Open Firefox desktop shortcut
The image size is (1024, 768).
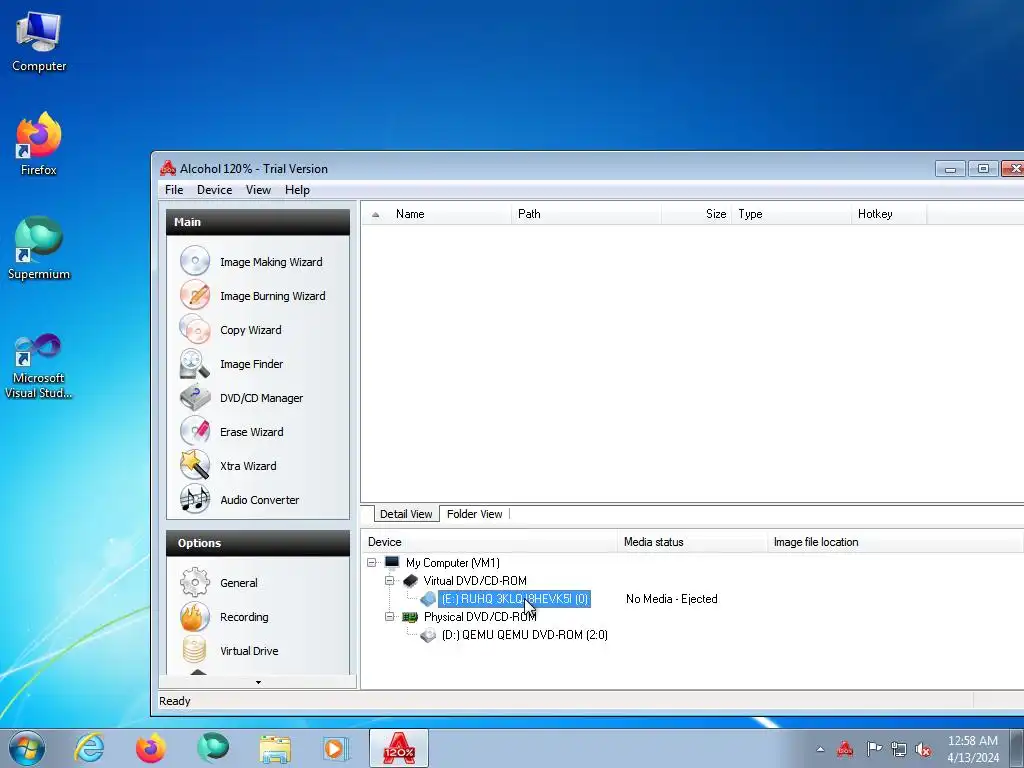39,144
